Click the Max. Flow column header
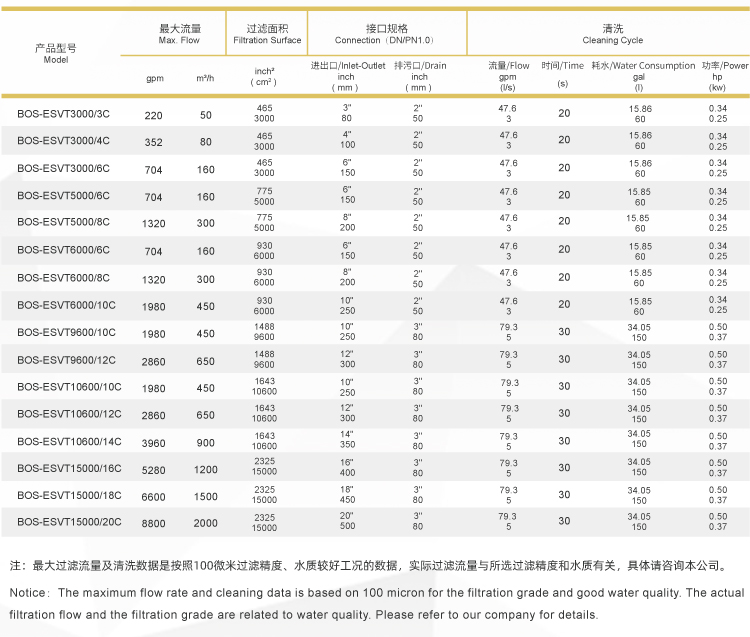The image size is (750, 637). 179,34
